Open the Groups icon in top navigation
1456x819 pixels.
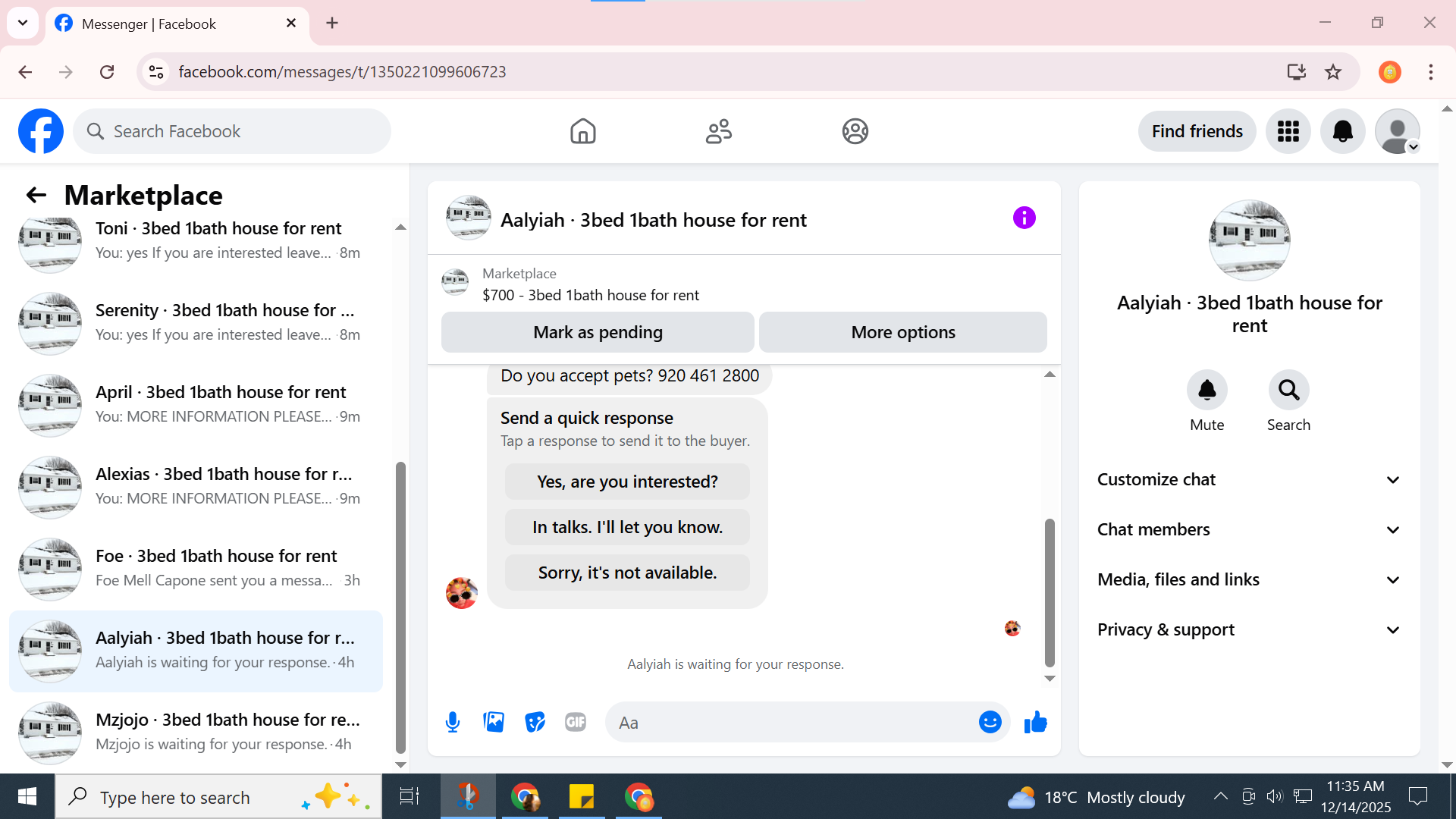[x=855, y=131]
